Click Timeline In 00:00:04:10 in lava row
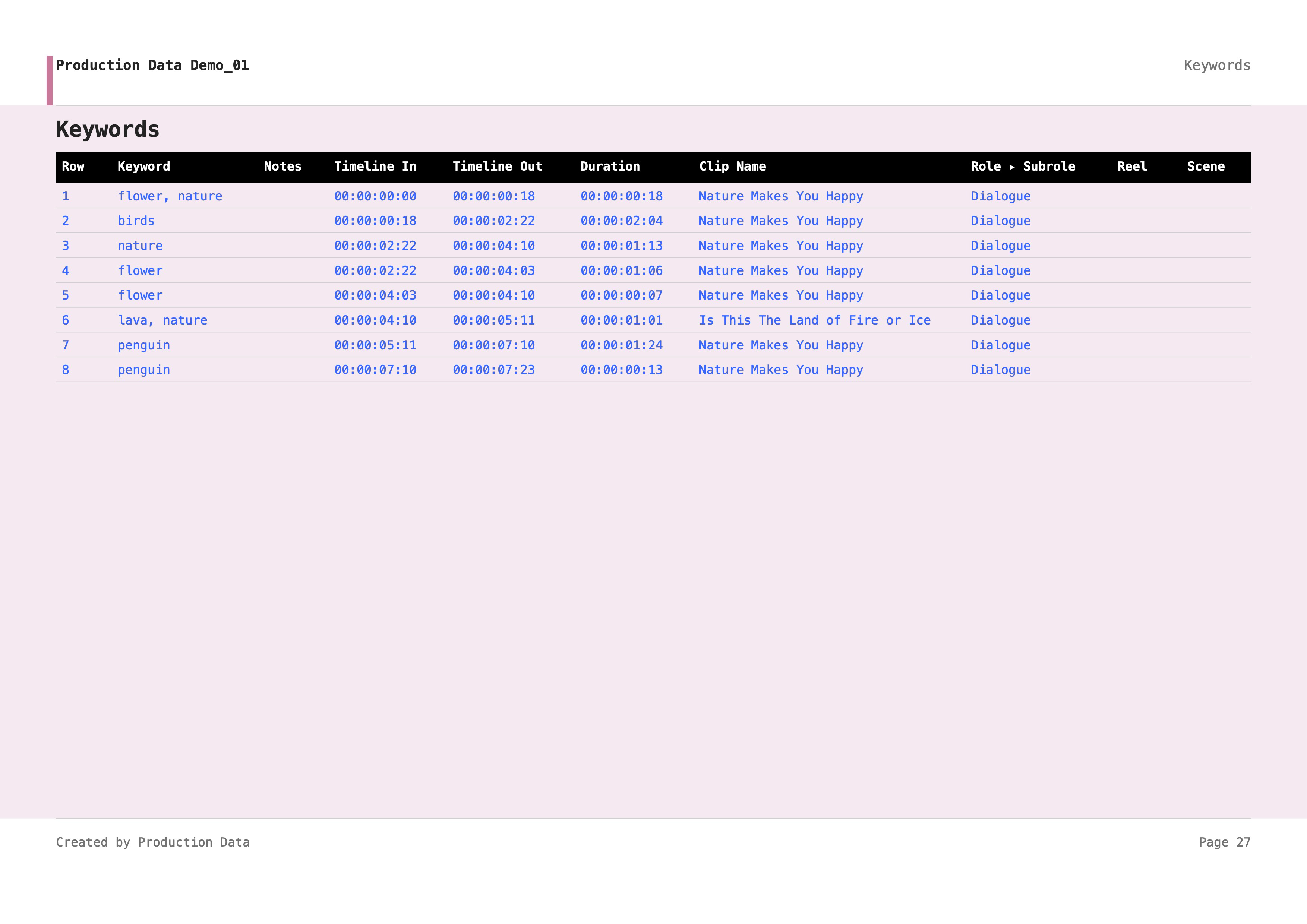The height and width of the screenshot is (924, 1307). click(x=375, y=320)
